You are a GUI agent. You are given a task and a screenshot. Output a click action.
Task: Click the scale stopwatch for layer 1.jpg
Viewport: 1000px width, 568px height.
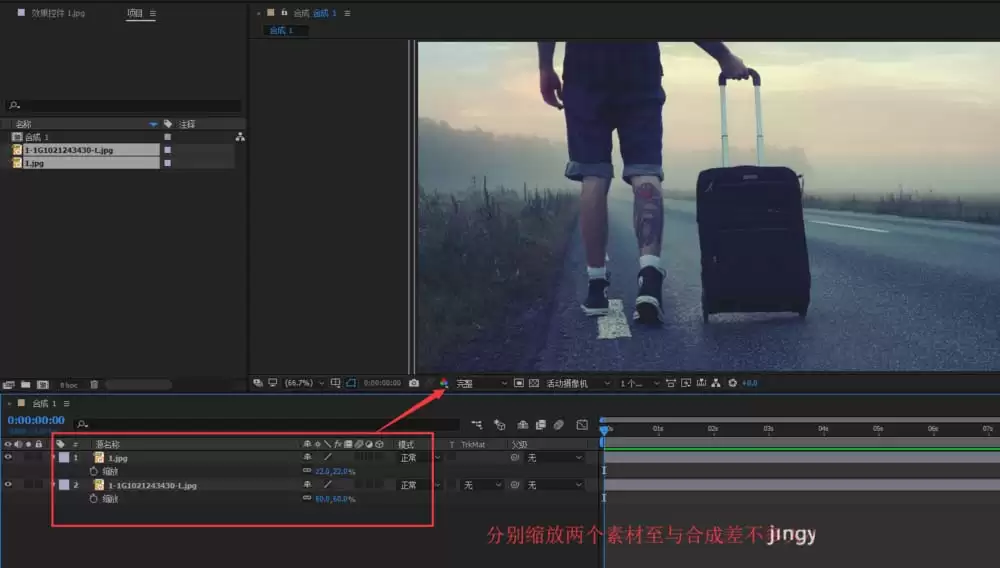tap(93, 471)
